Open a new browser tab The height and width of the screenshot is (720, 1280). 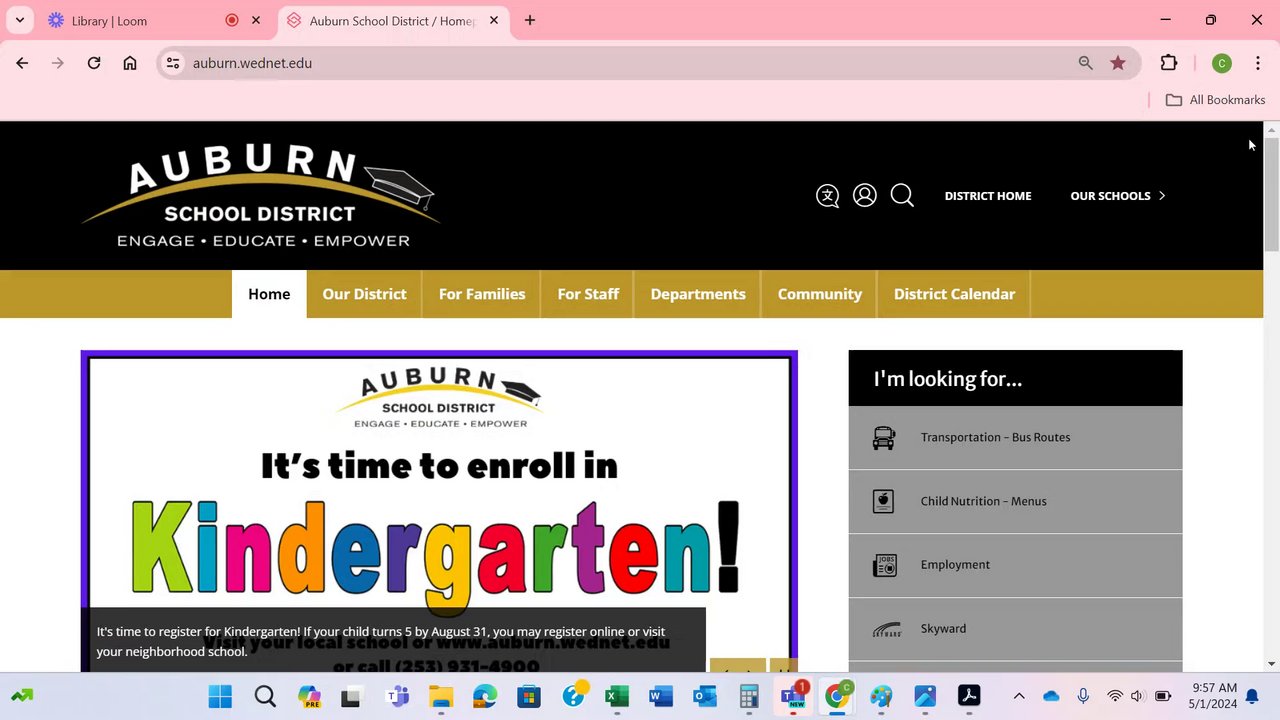[530, 20]
